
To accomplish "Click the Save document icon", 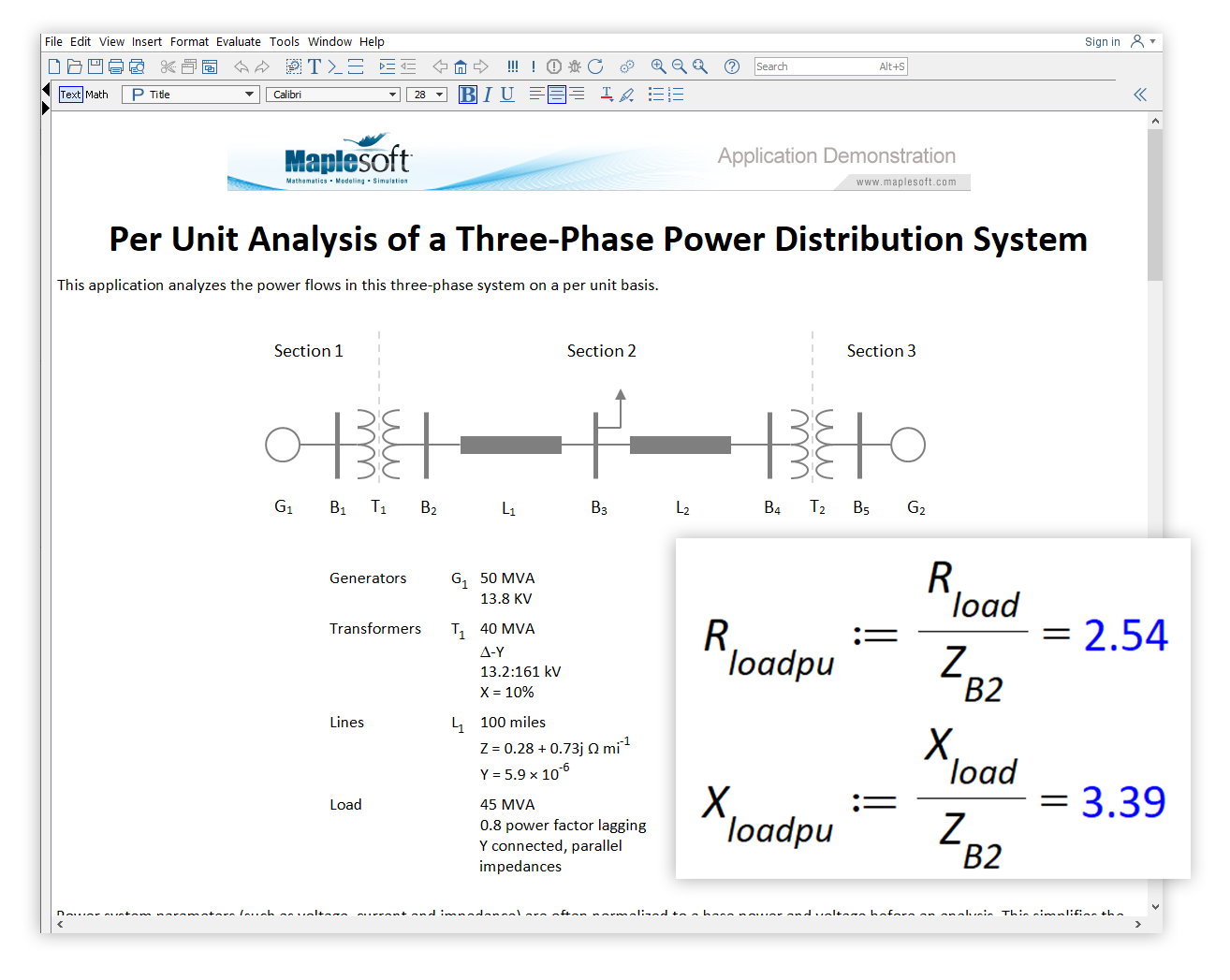I will point(95,66).
